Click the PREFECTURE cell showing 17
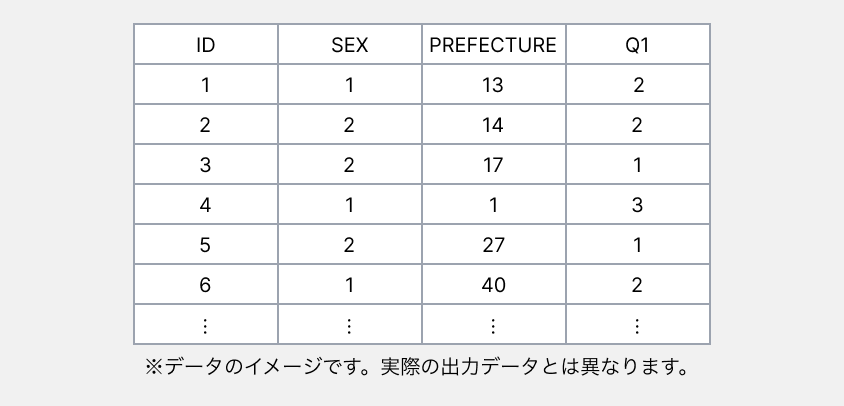This screenshot has width=844, height=406. click(493, 165)
